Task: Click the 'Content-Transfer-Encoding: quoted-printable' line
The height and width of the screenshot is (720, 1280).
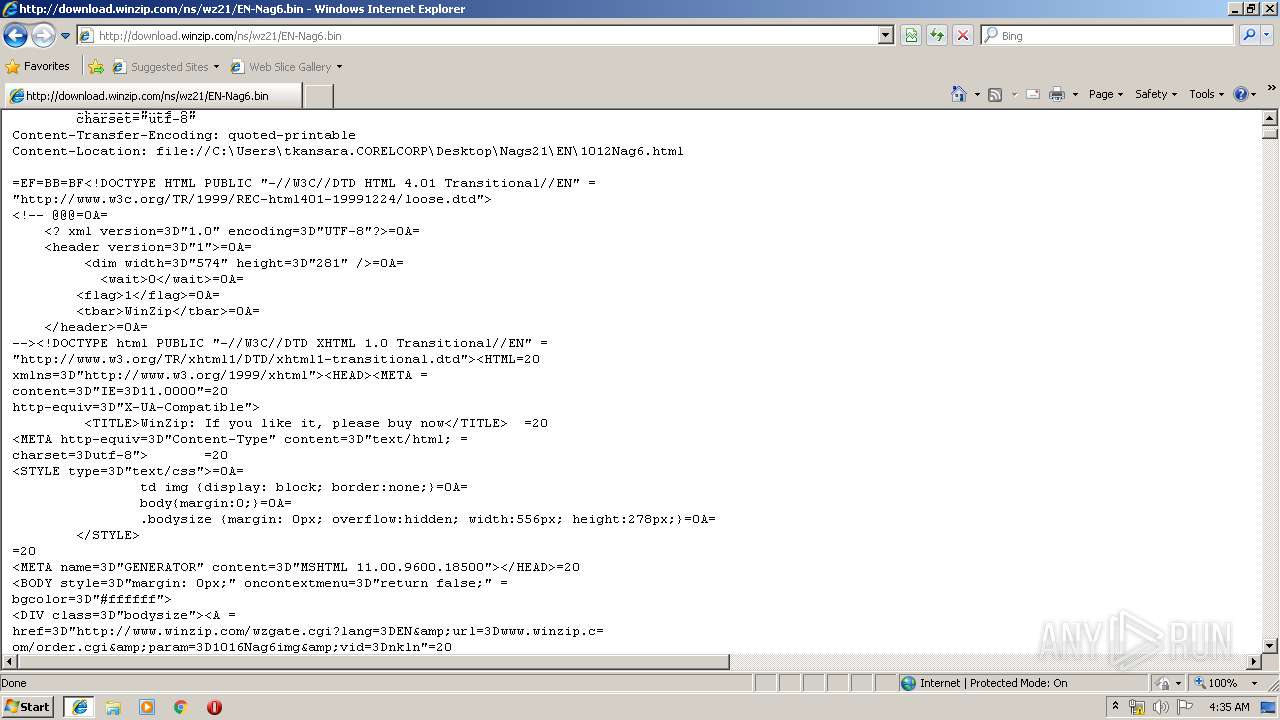Action: click(184, 135)
